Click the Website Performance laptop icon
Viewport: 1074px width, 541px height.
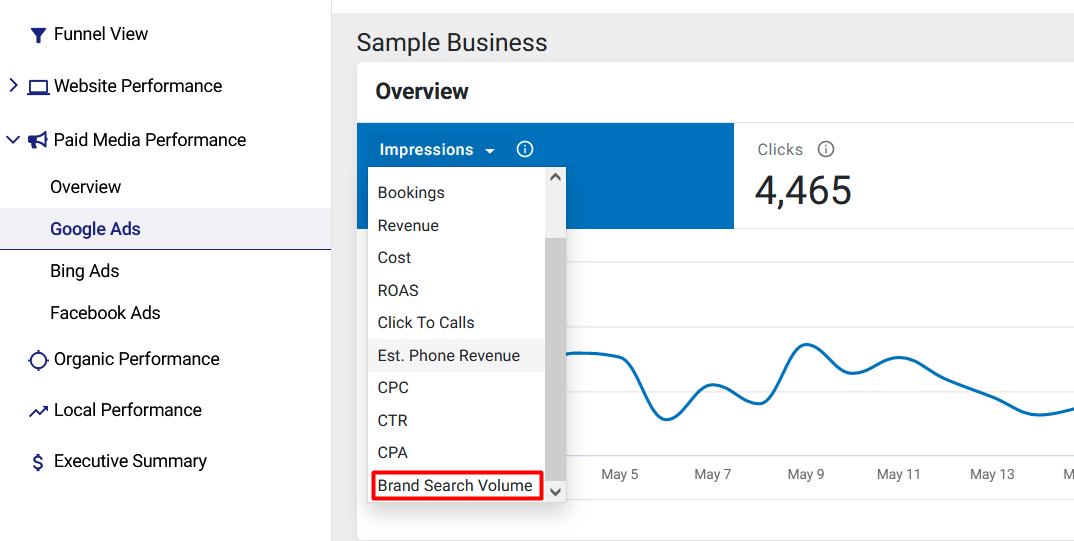point(38,87)
